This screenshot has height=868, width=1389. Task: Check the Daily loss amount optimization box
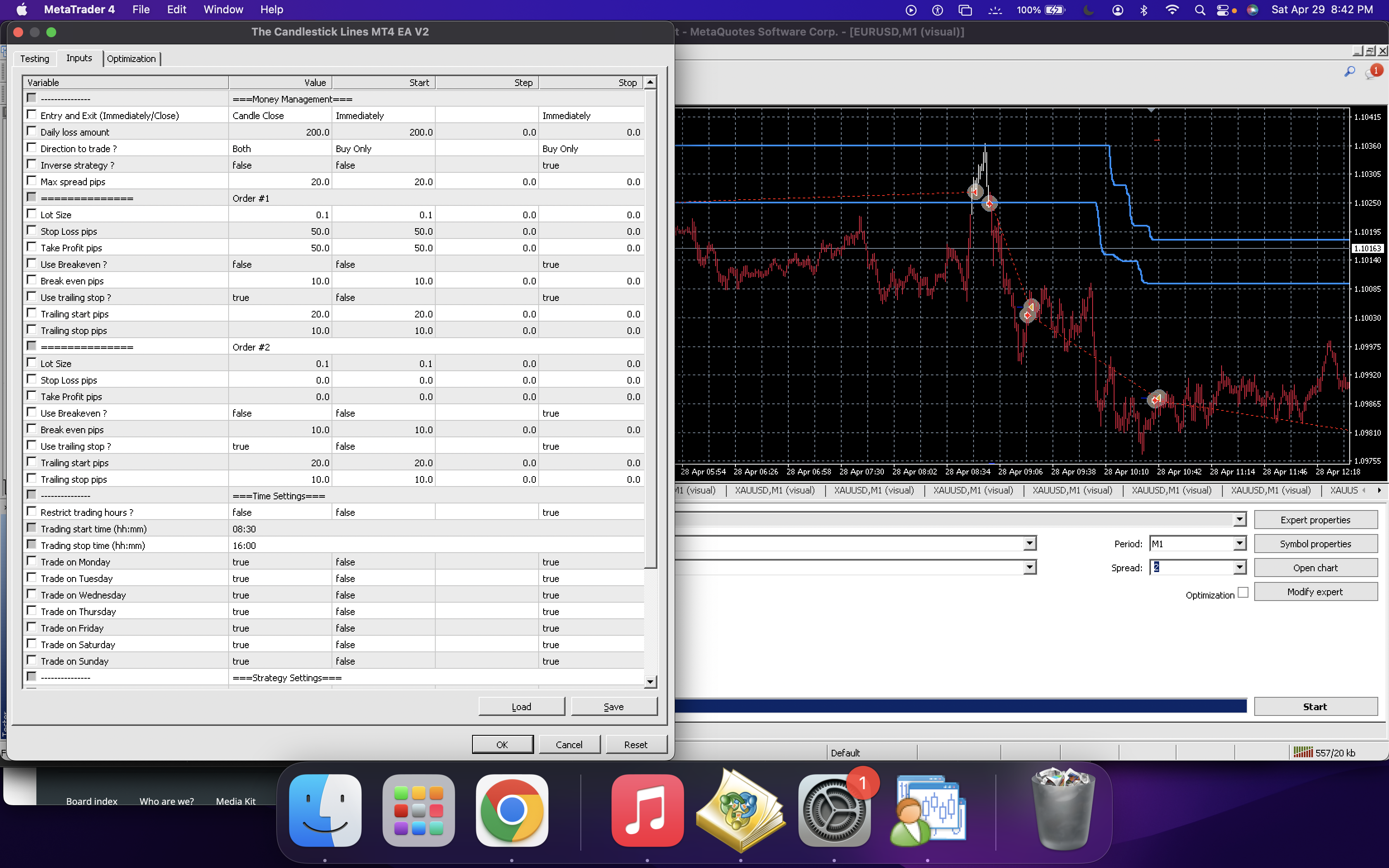point(31,131)
